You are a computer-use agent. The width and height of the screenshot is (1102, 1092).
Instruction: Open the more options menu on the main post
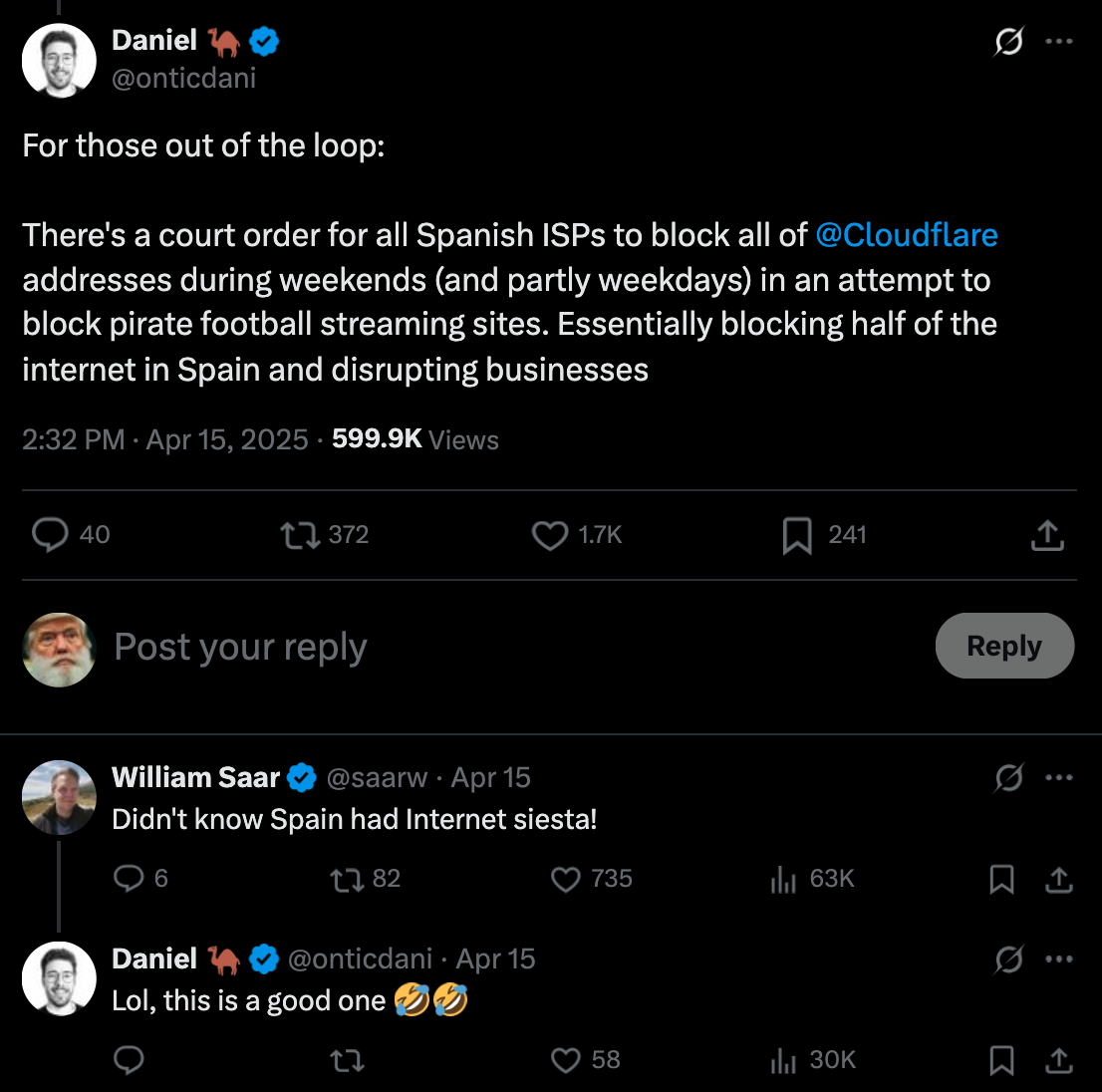pyautogui.click(x=1059, y=42)
